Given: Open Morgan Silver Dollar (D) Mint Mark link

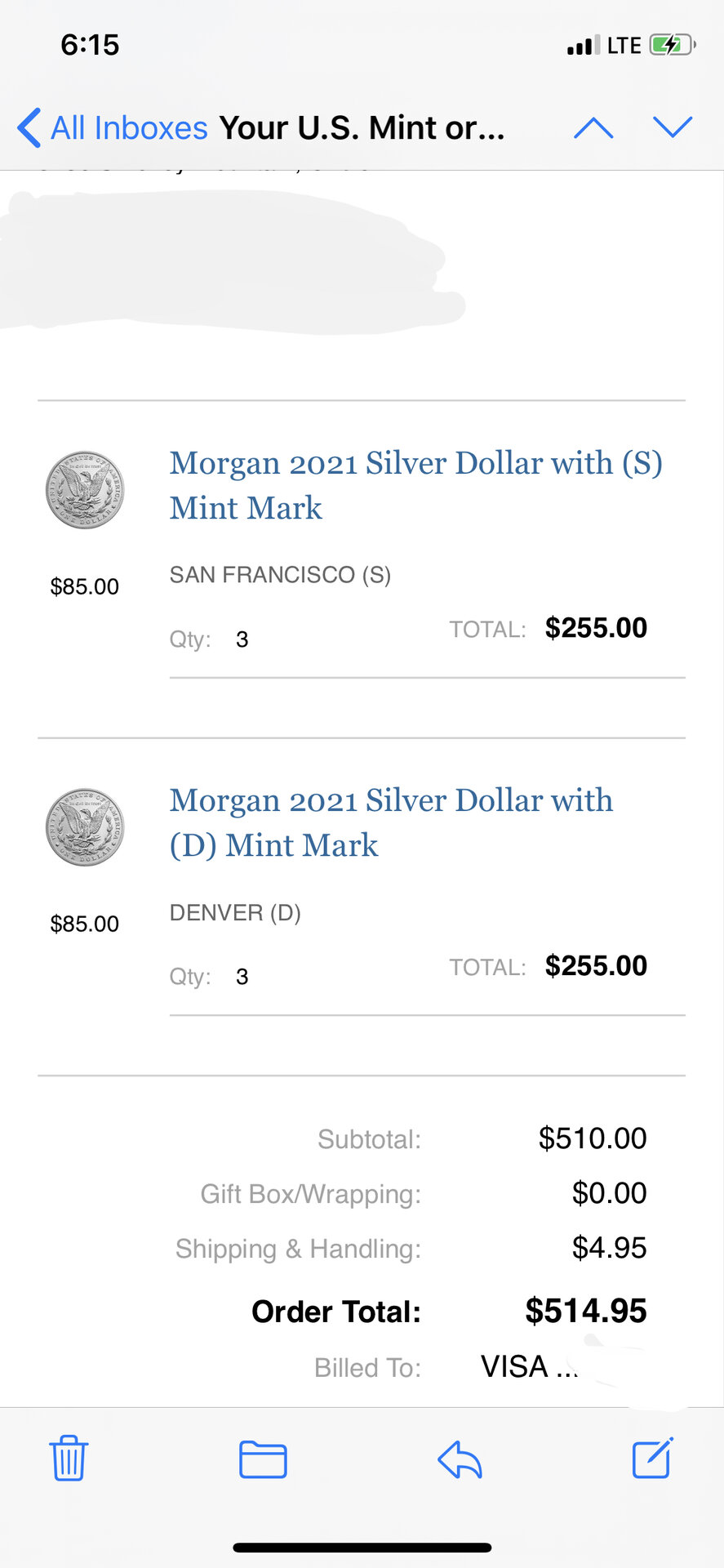Looking at the screenshot, I should coord(391,822).
